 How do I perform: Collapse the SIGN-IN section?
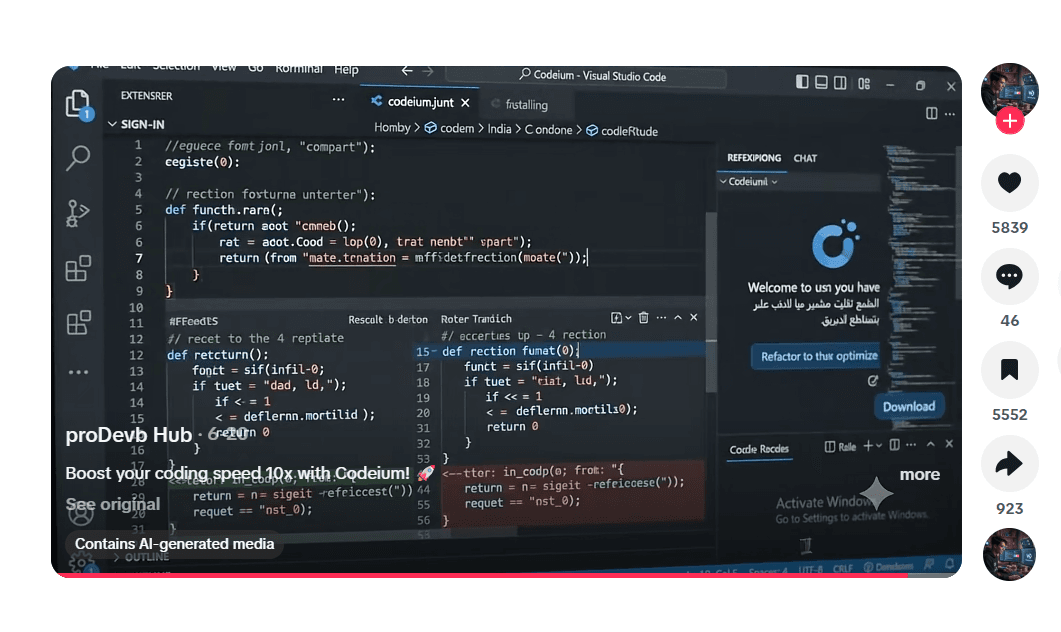(x=136, y=125)
